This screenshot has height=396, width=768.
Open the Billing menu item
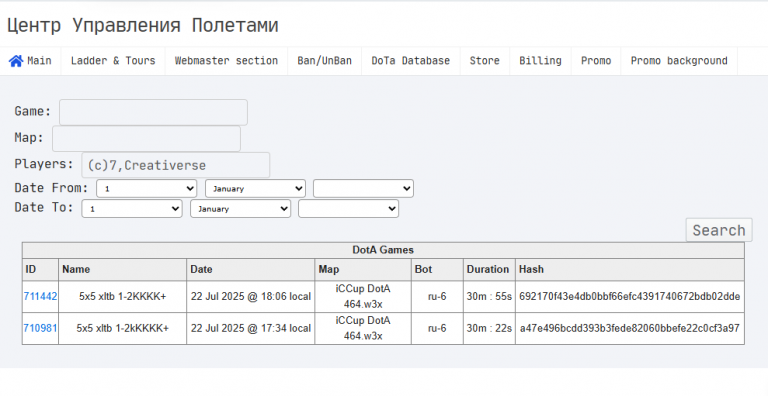click(540, 61)
